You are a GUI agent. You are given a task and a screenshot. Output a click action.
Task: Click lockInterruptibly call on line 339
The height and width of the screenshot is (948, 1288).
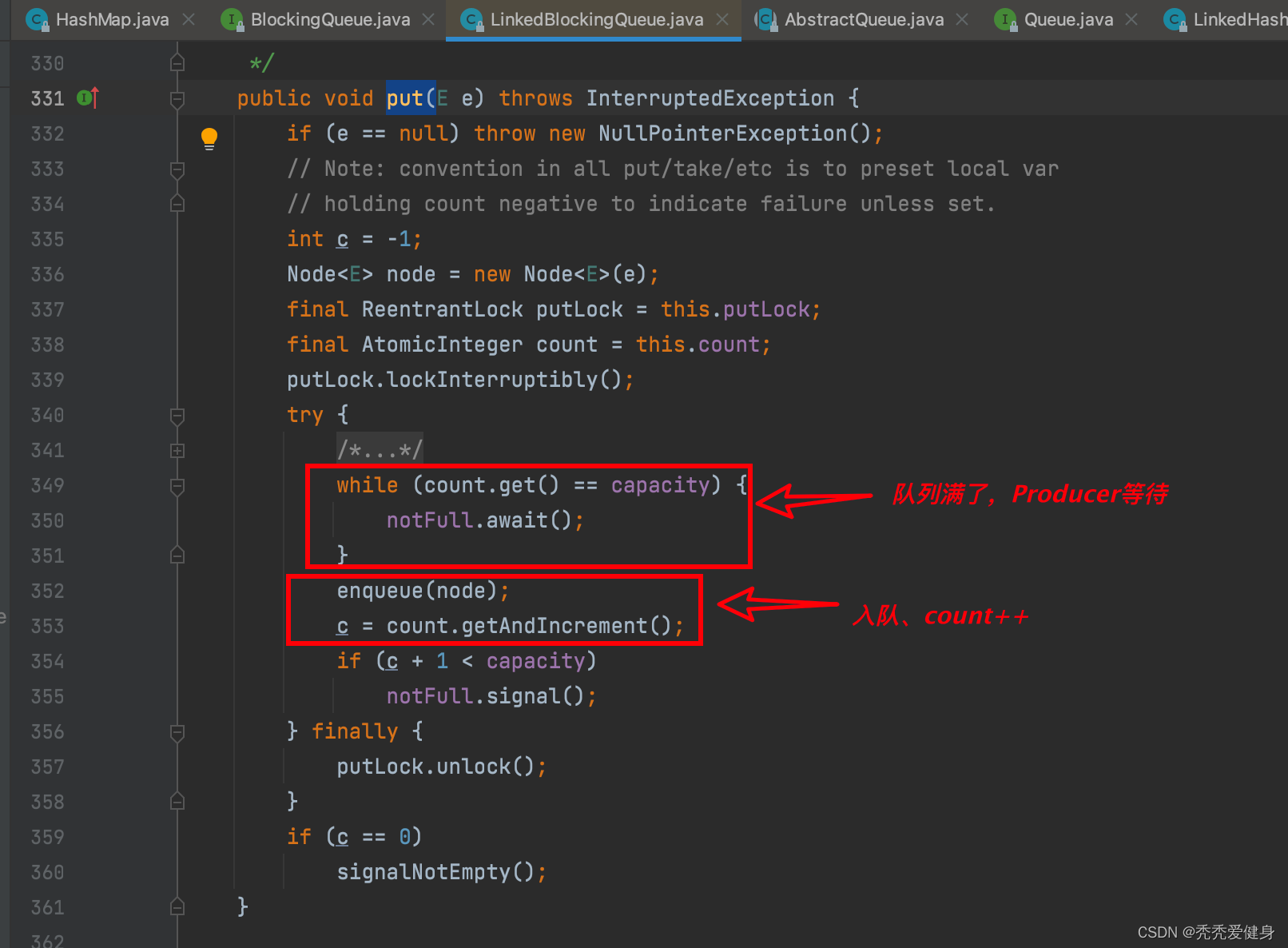coord(491,380)
